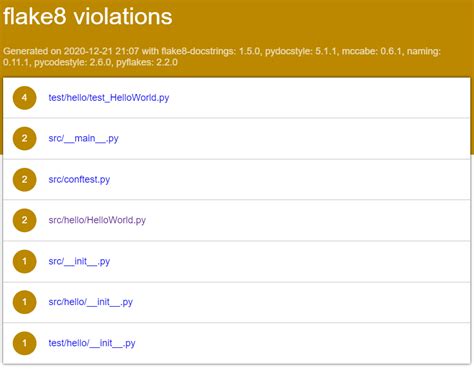Open the visited src/hello/HelloWorld.py link

[97, 220]
